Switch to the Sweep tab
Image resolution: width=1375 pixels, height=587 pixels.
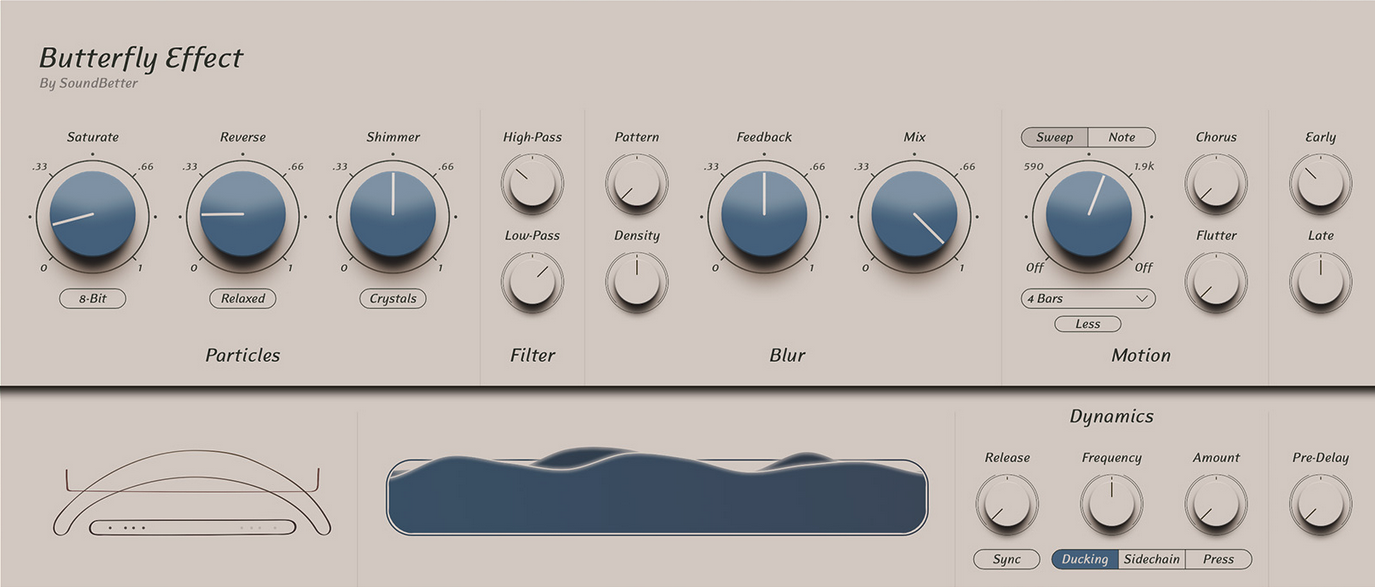tap(1054, 137)
